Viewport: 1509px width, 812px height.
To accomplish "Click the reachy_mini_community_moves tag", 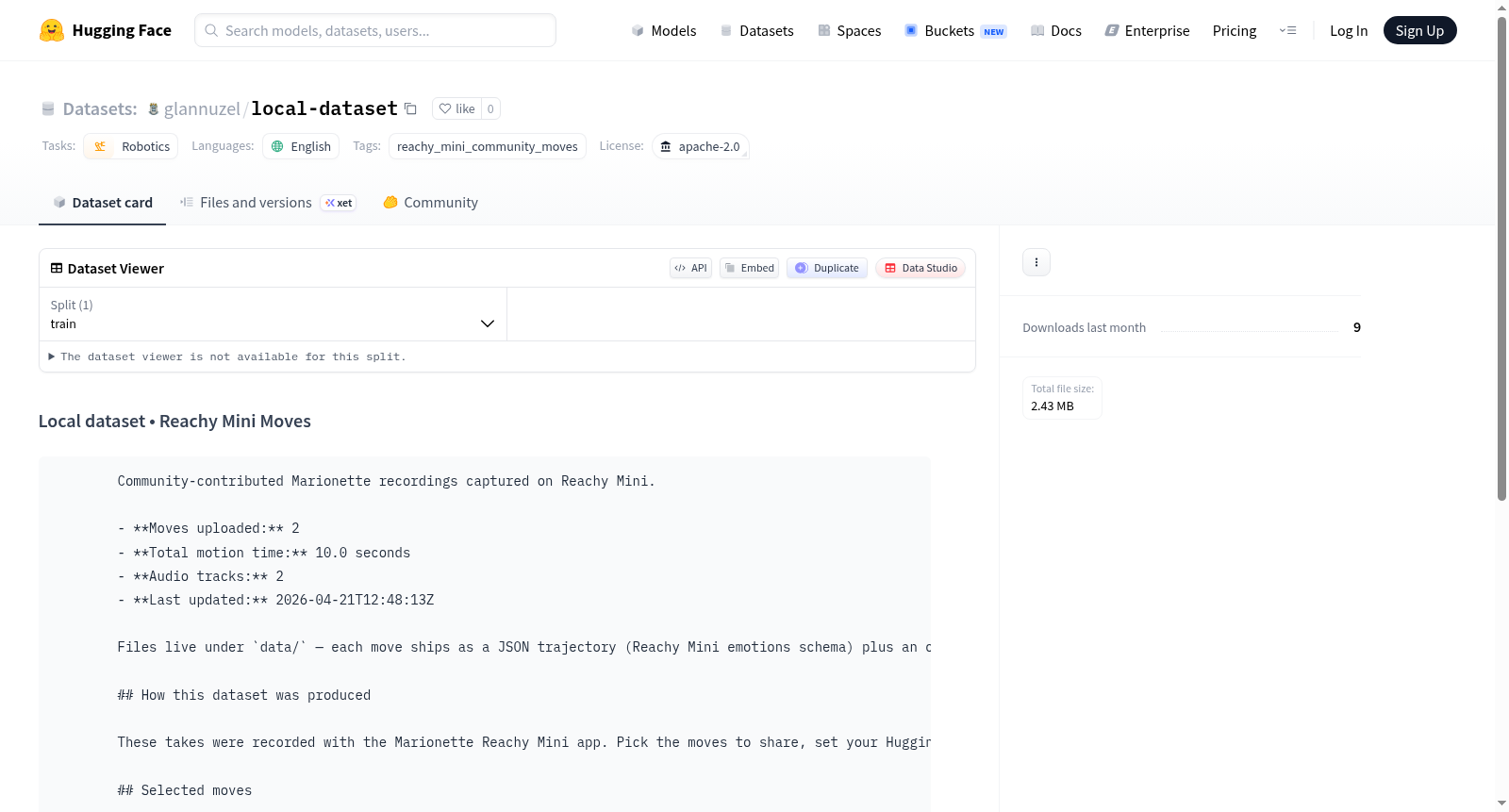I will 488,146.
